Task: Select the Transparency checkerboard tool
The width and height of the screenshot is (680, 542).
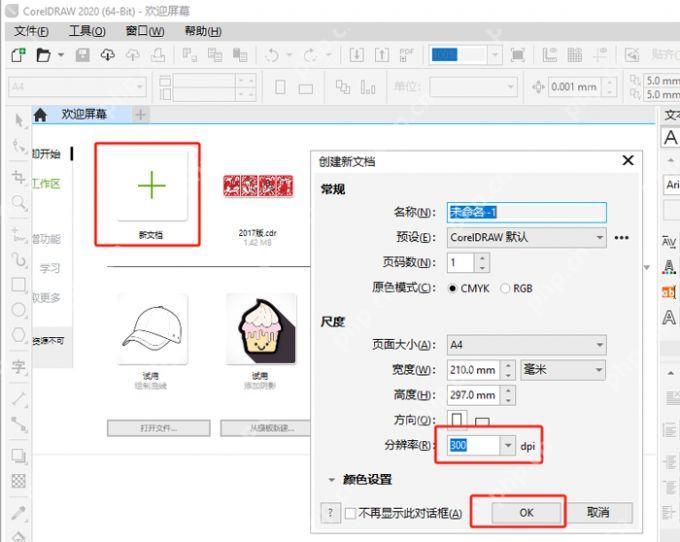Action: coord(19,481)
